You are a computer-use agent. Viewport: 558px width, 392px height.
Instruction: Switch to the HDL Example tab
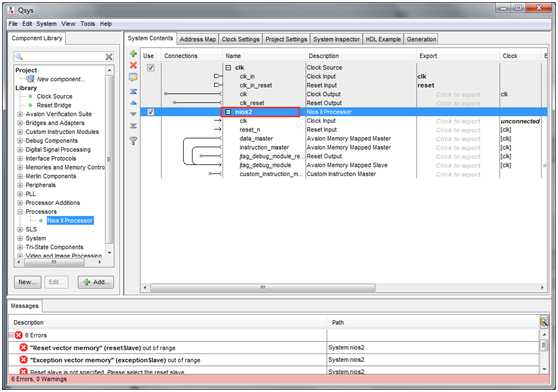pyautogui.click(x=383, y=39)
